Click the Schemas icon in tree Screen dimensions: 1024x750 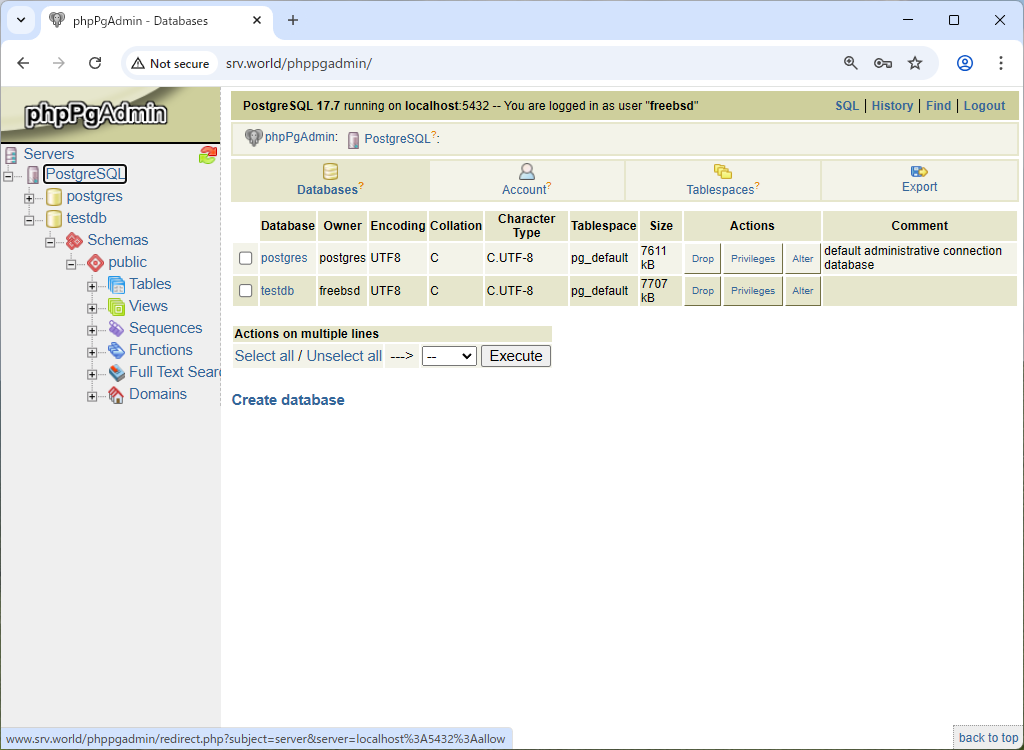point(74,240)
